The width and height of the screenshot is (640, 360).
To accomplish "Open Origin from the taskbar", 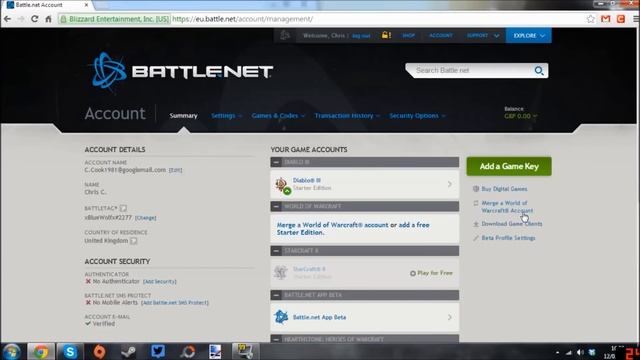I will tap(99, 351).
